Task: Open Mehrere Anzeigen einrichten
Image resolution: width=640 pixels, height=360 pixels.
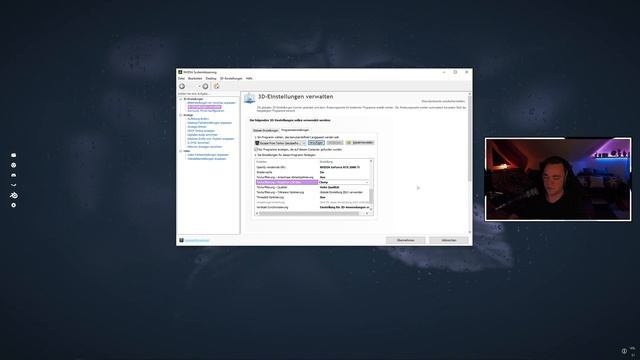Action: (x=204, y=147)
